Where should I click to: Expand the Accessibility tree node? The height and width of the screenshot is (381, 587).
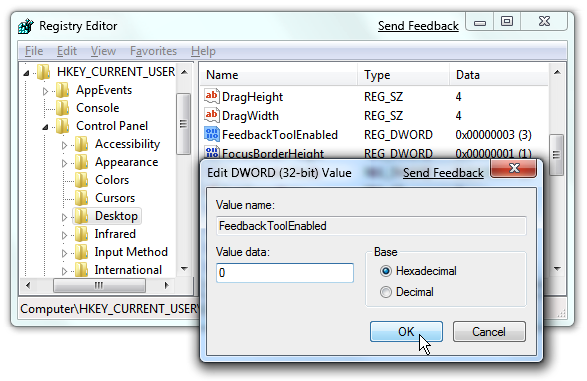[x=64, y=145]
